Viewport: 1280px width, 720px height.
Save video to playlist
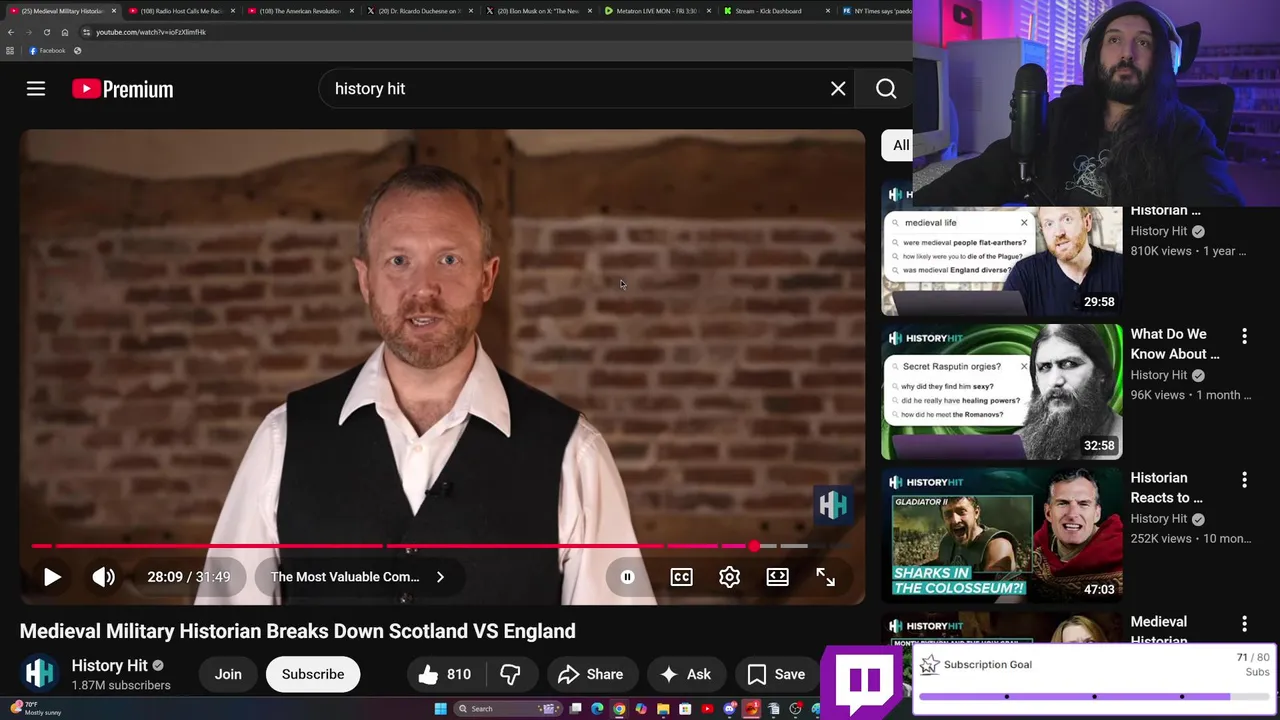(x=776, y=674)
